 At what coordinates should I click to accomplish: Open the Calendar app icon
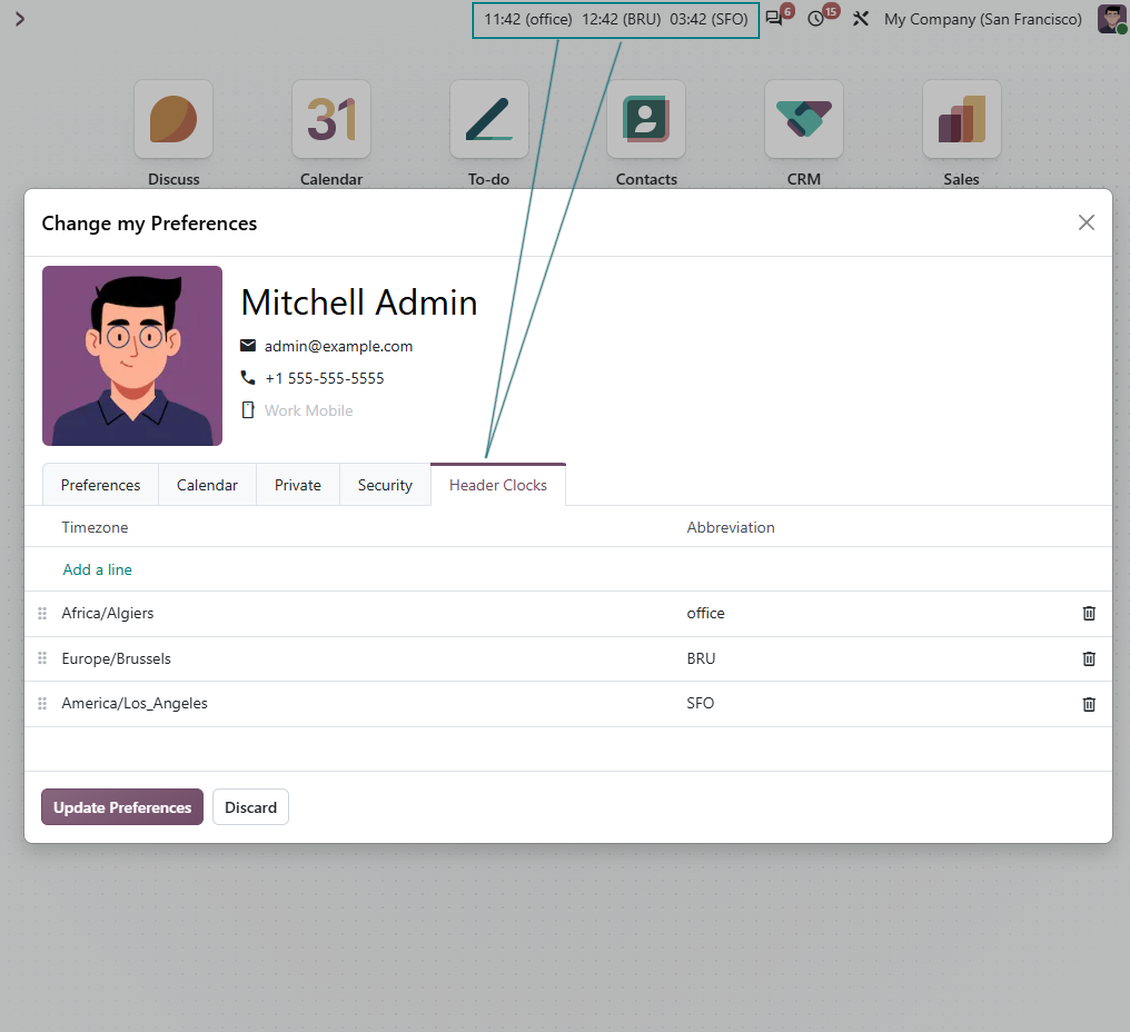click(x=331, y=119)
